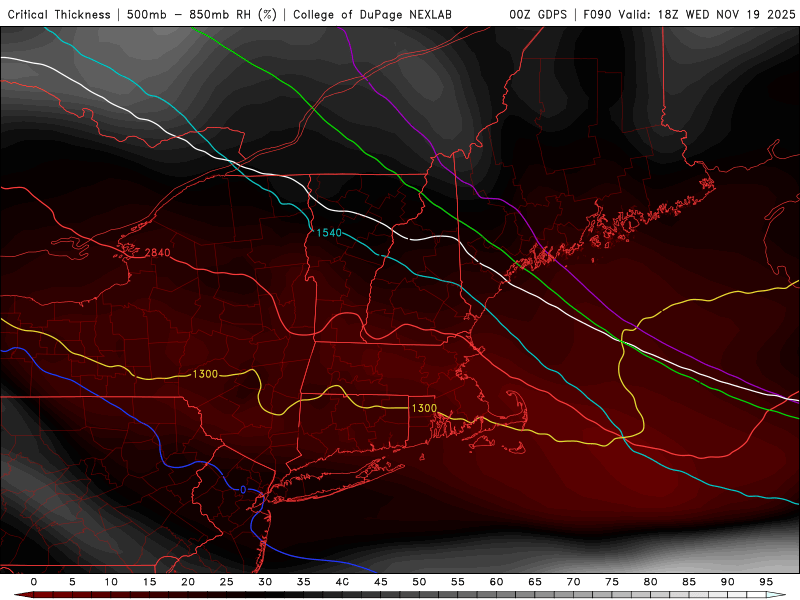Click the Long Island outline on the map
Viewport: 800px width, 600px height.
[337, 481]
